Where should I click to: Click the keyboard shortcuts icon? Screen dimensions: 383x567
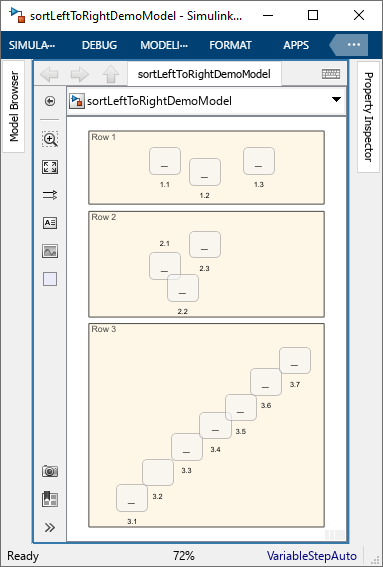(x=331, y=74)
